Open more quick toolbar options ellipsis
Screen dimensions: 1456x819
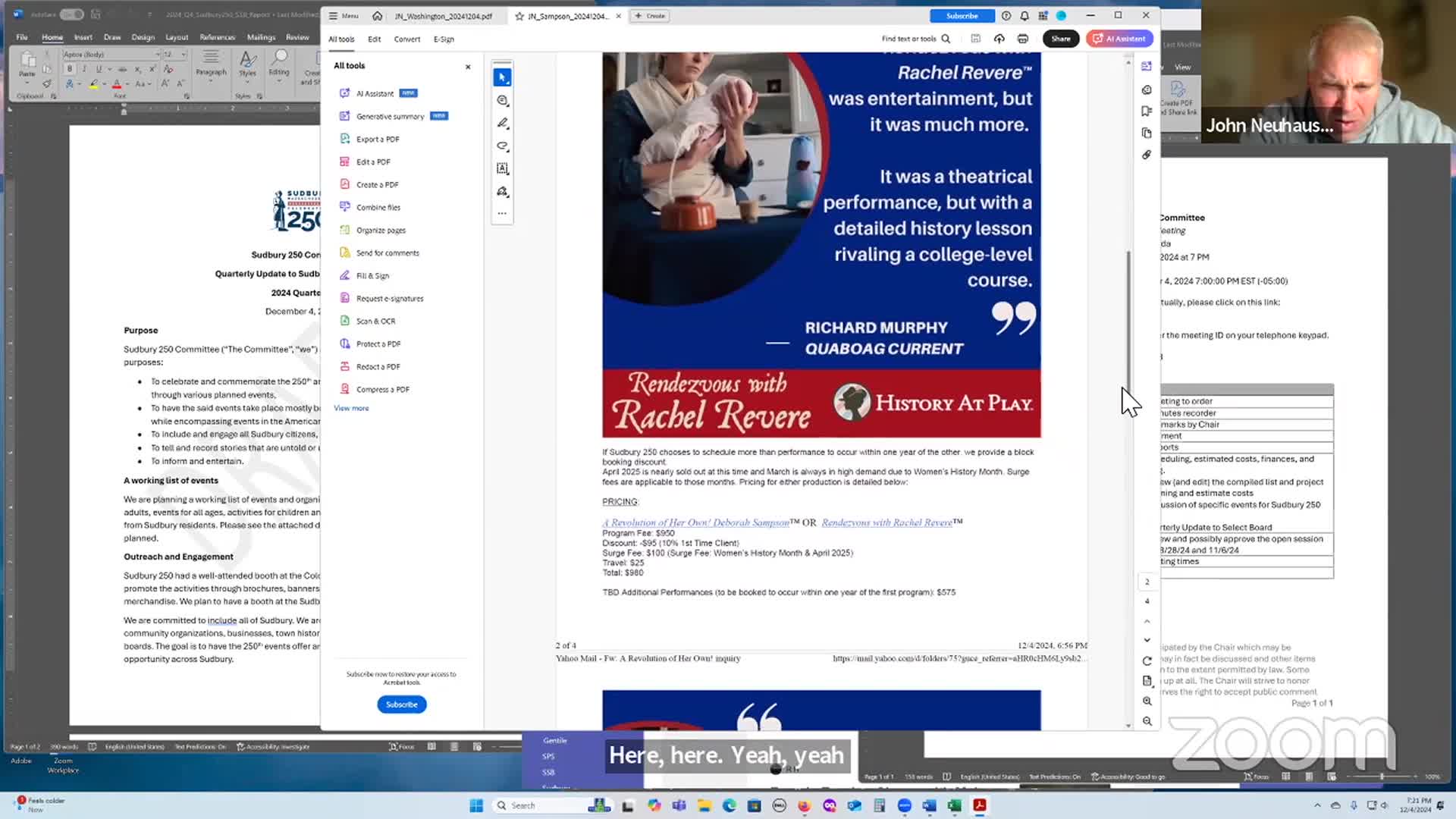502,214
